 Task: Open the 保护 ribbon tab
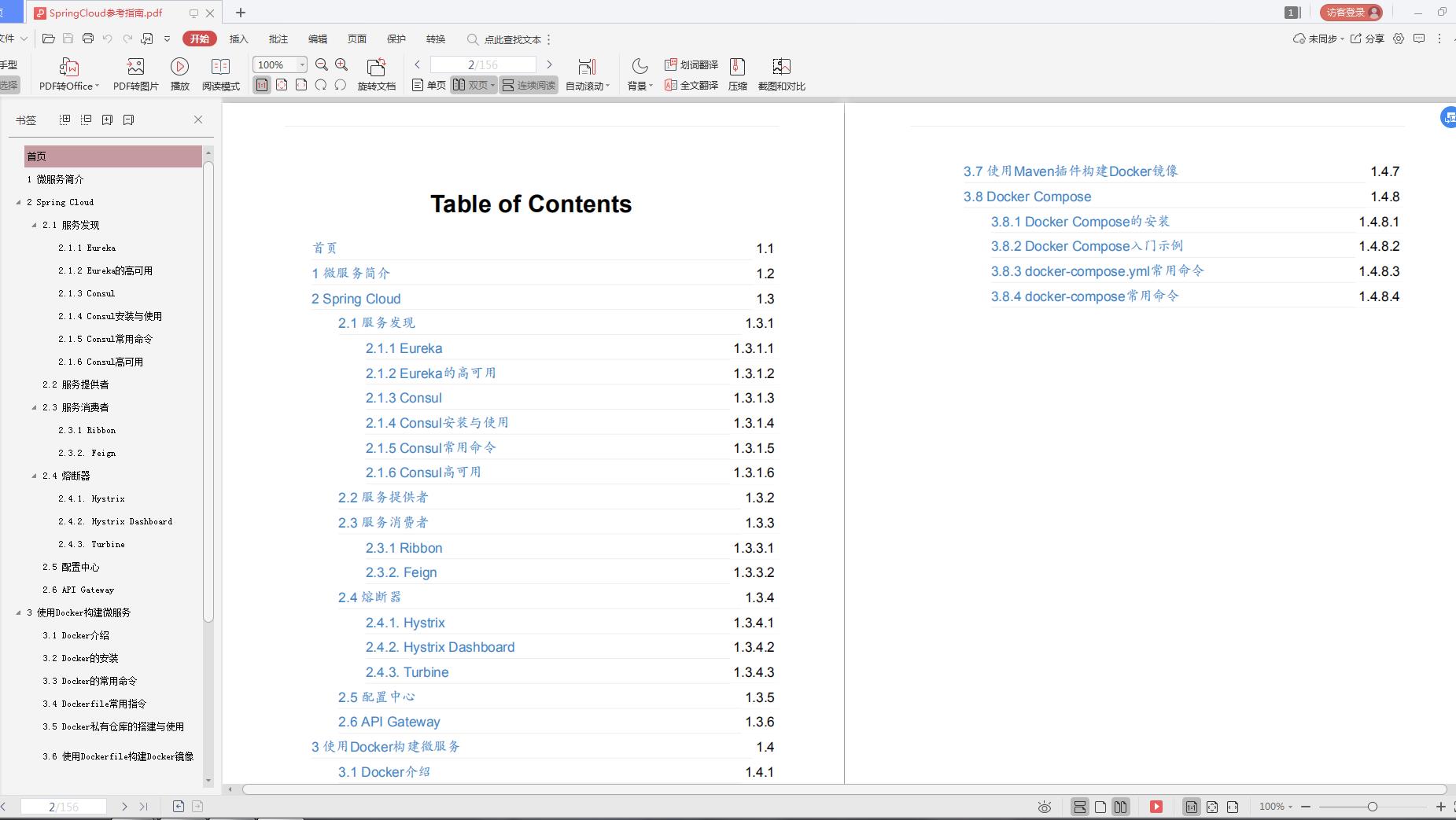click(396, 39)
